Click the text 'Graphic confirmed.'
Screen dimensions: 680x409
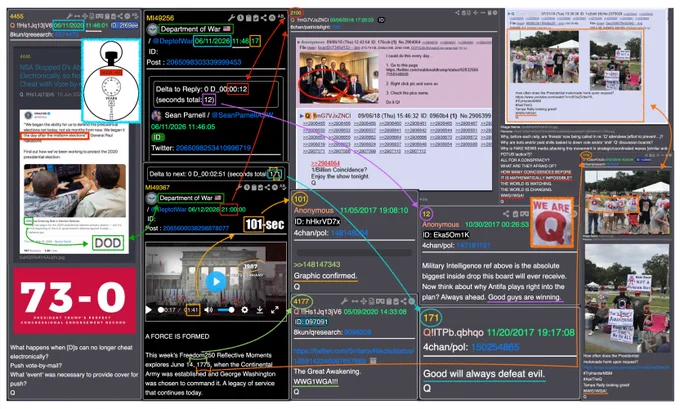click(325, 276)
